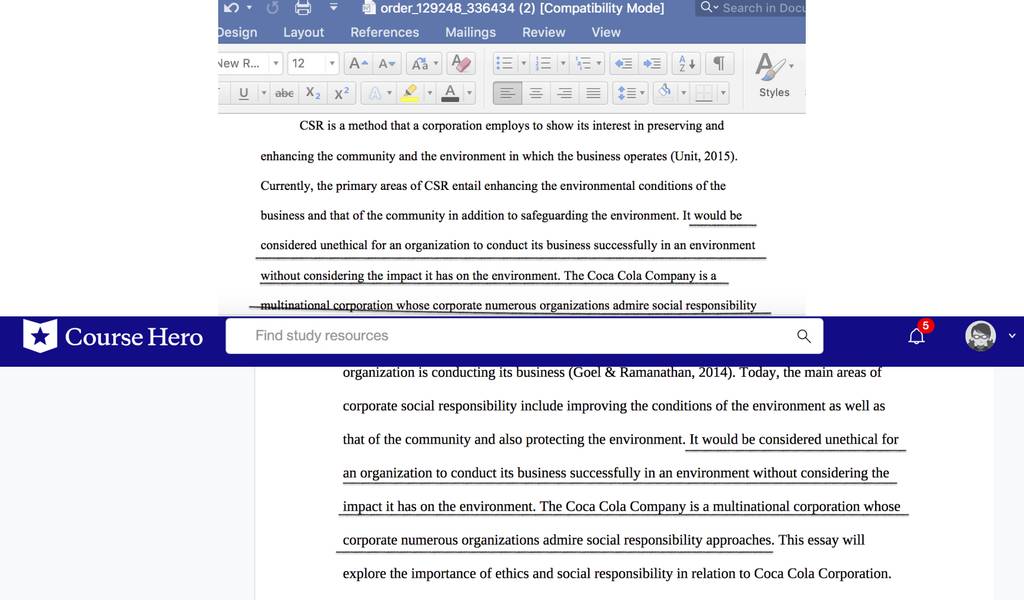Open the Styles pane
This screenshot has width=1024, height=600.
[774, 75]
